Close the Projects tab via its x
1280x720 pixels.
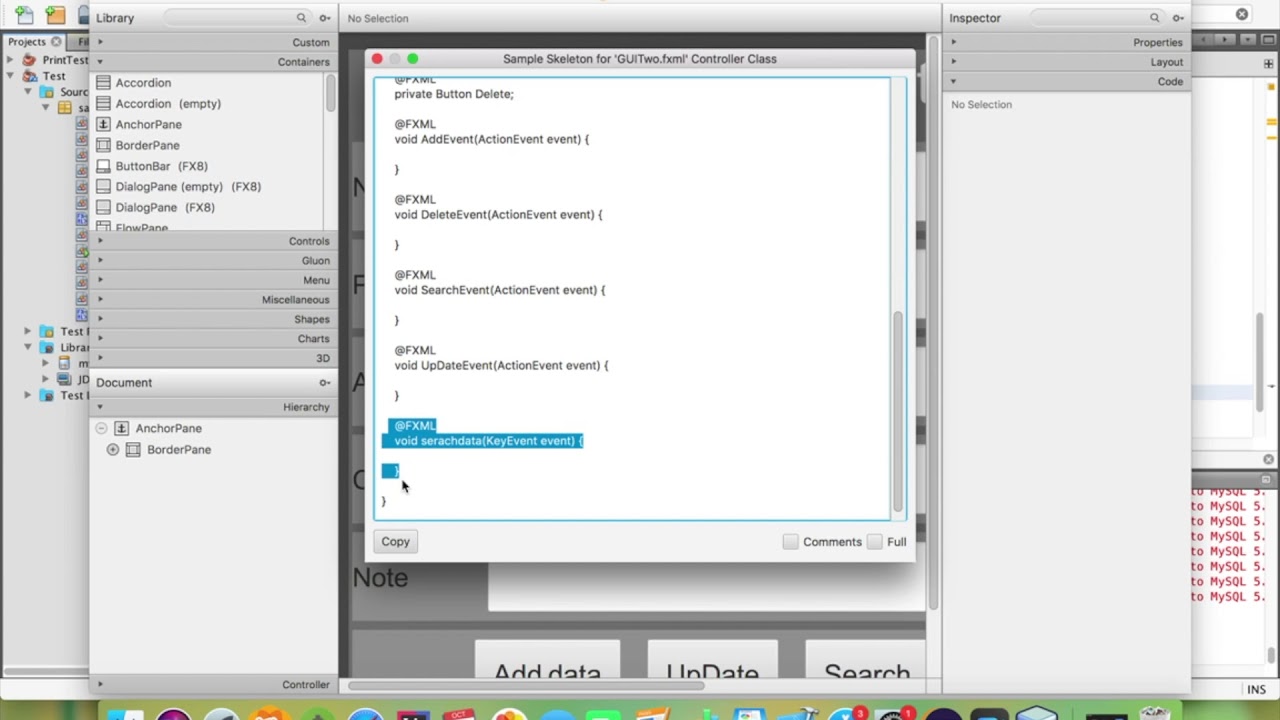coord(56,42)
